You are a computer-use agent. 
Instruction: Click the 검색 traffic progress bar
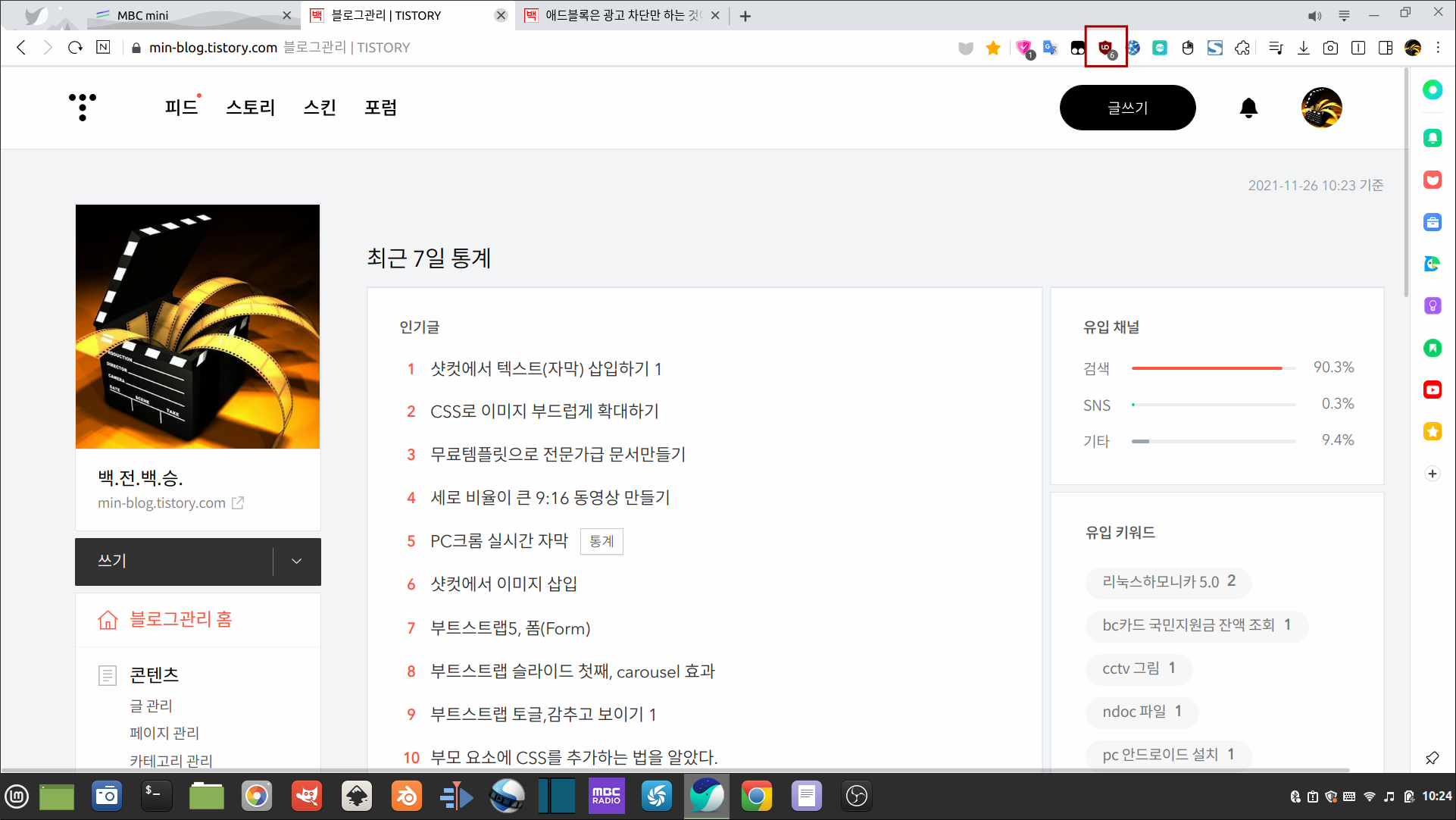click(1212, 368)
